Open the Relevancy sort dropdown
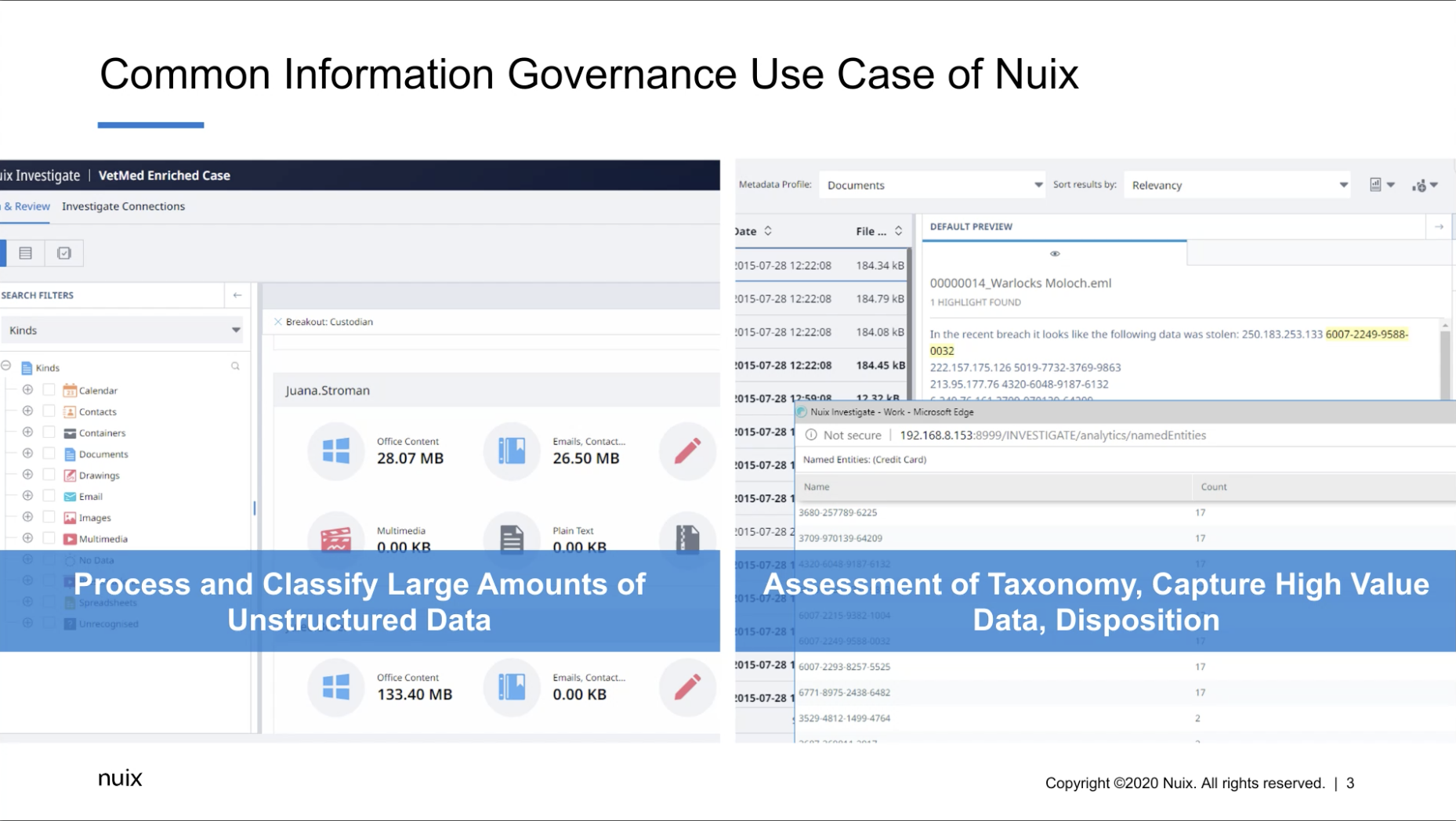Viewport: 1456px width, 821px height. pos(1342,184)
